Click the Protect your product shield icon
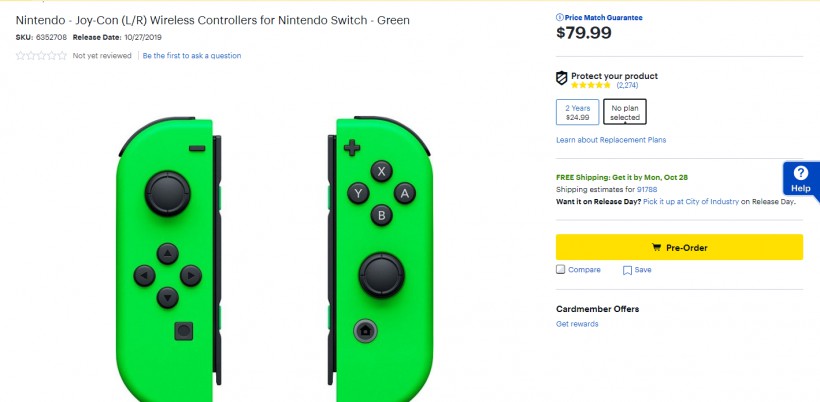The image size is (820, 402). point(561,77)
